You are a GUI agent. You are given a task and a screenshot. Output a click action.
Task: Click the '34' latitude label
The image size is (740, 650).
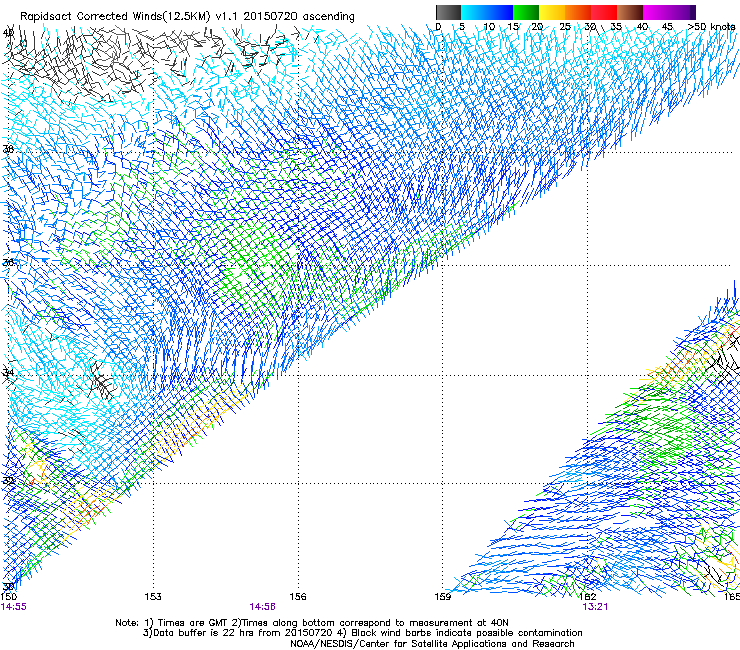(x=8, y=372)
